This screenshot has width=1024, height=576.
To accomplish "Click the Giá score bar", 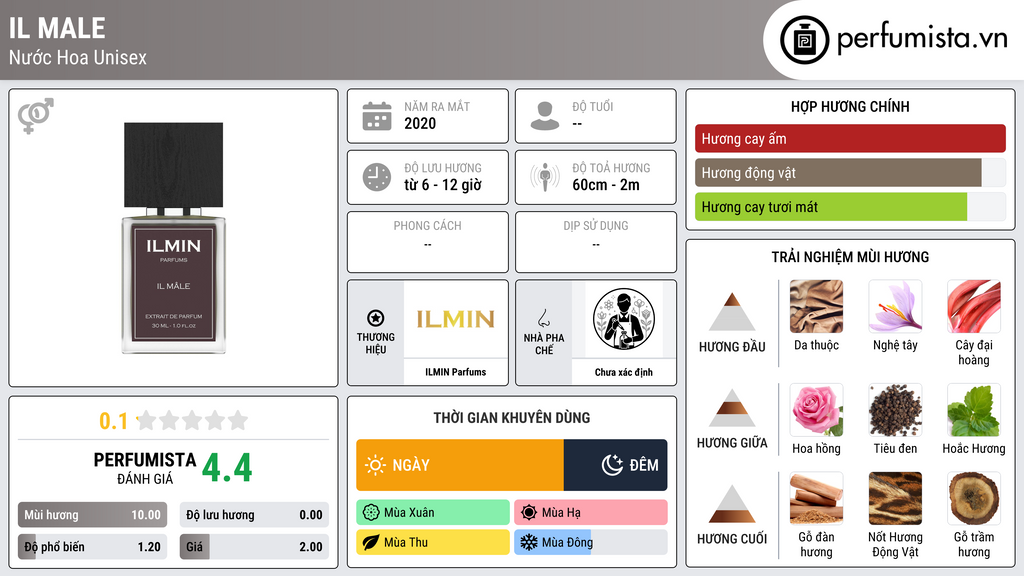I will pyautogui.click(x=254, y=547).
